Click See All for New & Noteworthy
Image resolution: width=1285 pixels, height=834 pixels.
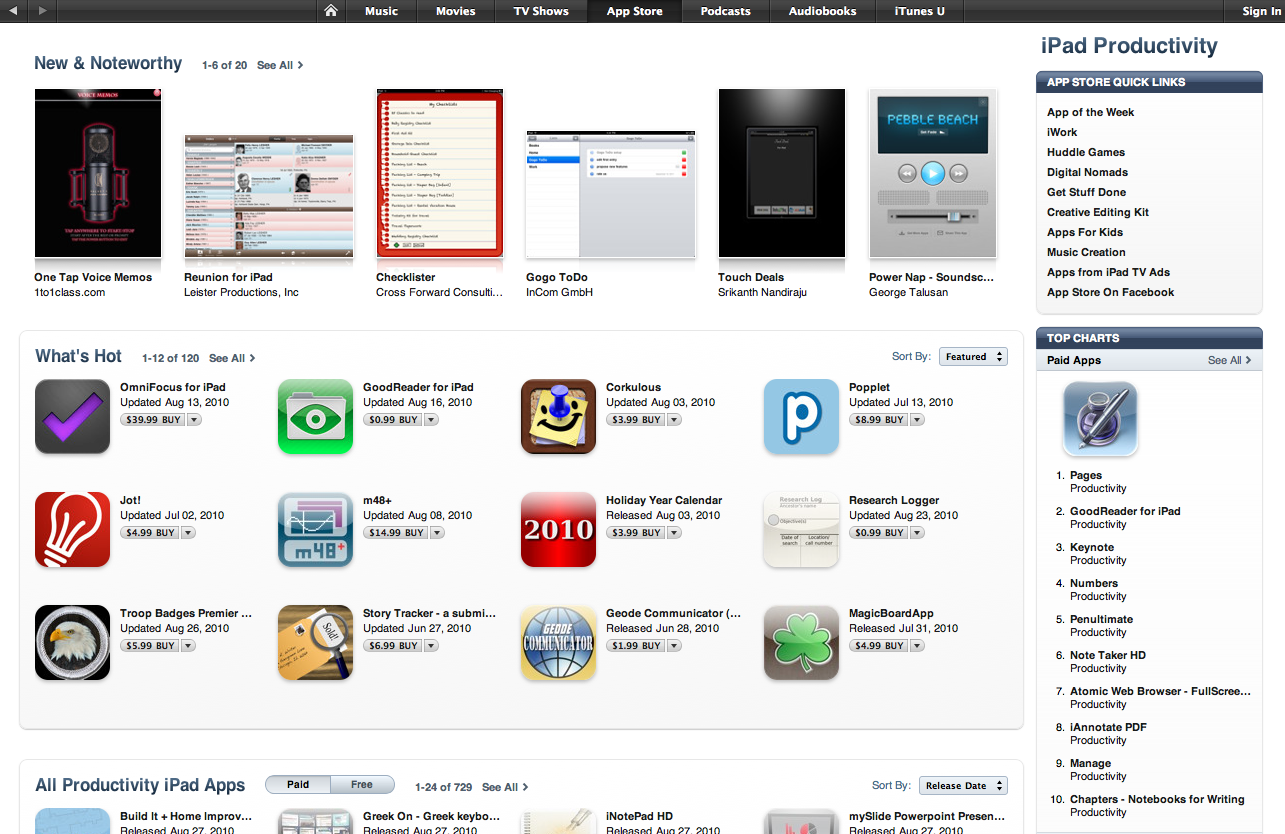(279, 65)
